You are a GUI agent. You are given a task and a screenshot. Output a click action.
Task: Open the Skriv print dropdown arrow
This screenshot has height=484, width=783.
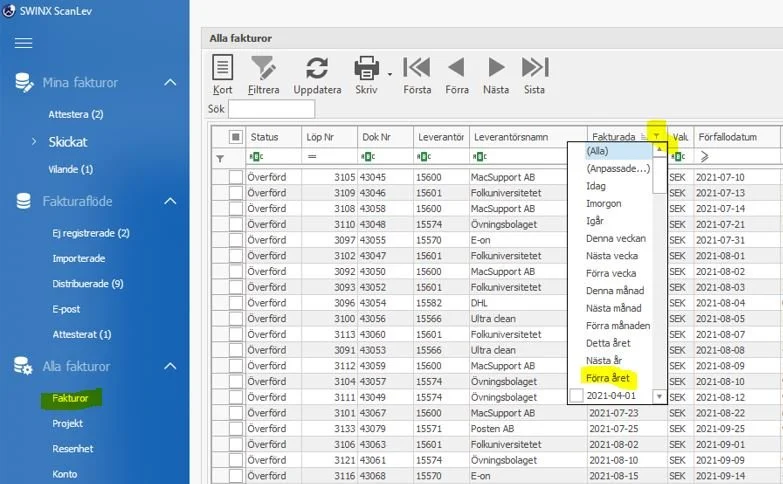coord(390,74)
